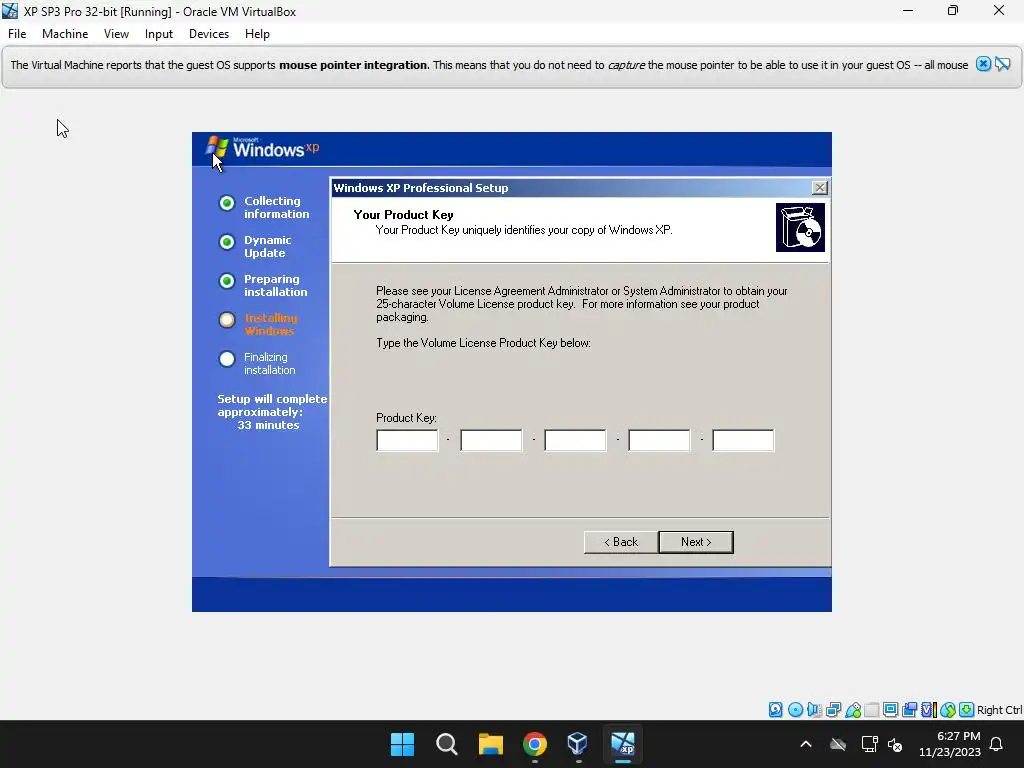Image resolution: width=1024 pixels, height=768 pixels.
Task: Click the '33 minutes' estimate text
Action: point(268,425)
